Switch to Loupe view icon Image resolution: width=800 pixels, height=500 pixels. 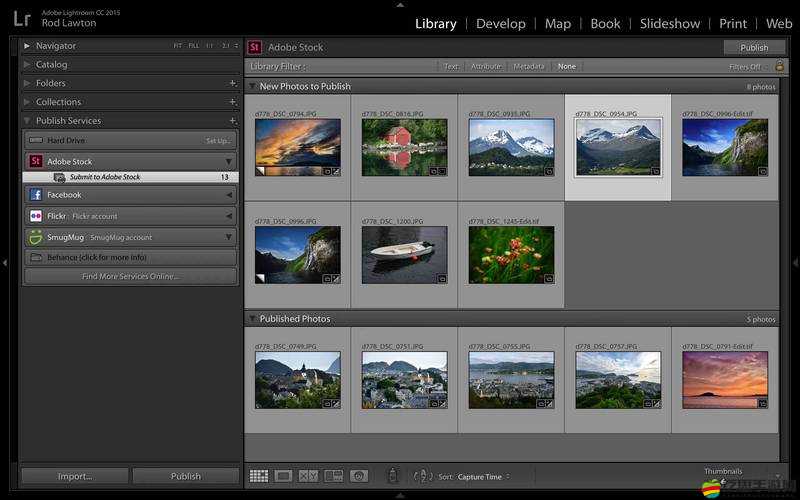(x=283, y=477)
